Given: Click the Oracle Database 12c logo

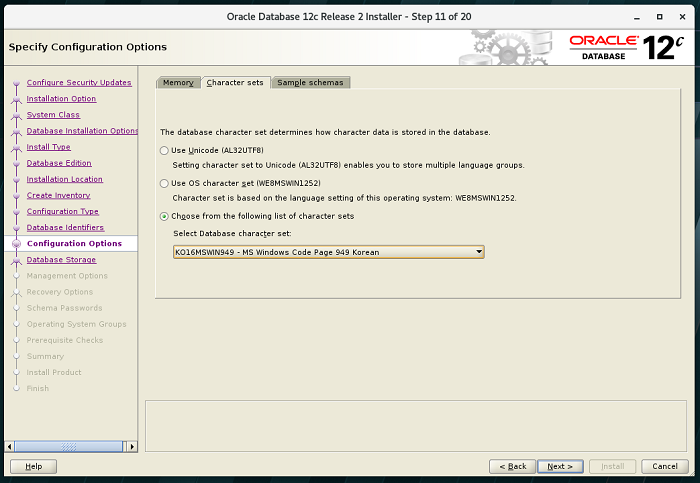Looking at the screenshot, I should [626, 47].
